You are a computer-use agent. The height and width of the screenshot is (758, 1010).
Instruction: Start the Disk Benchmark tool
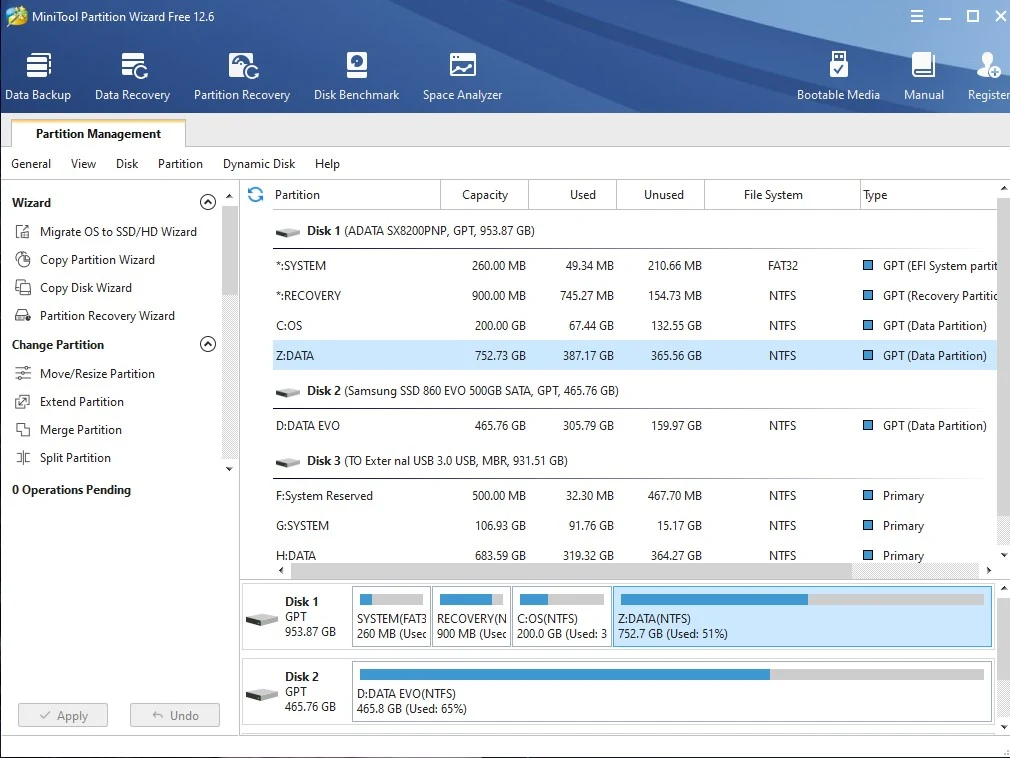[x=356, y=77]
